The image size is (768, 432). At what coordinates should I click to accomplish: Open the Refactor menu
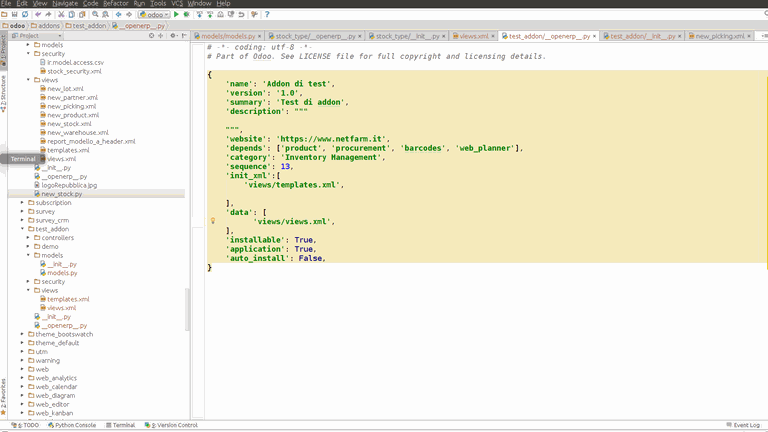pyautogui.click(x=116, y=3)
